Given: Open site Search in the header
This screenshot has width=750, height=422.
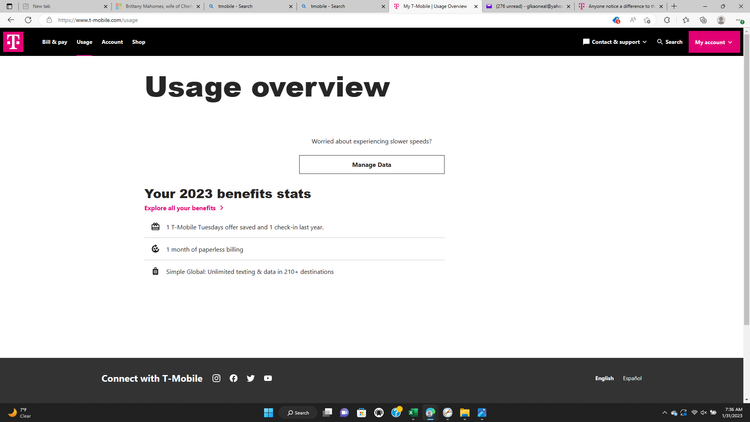Looking at the screenshot, I should (x=670, y=42).
